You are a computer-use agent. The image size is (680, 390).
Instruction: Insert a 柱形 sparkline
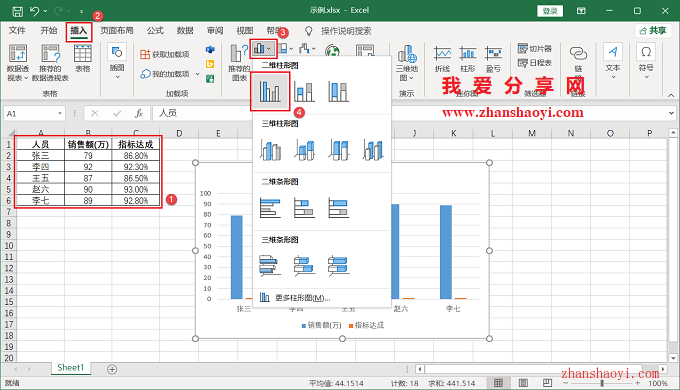(x=468, y=59)
